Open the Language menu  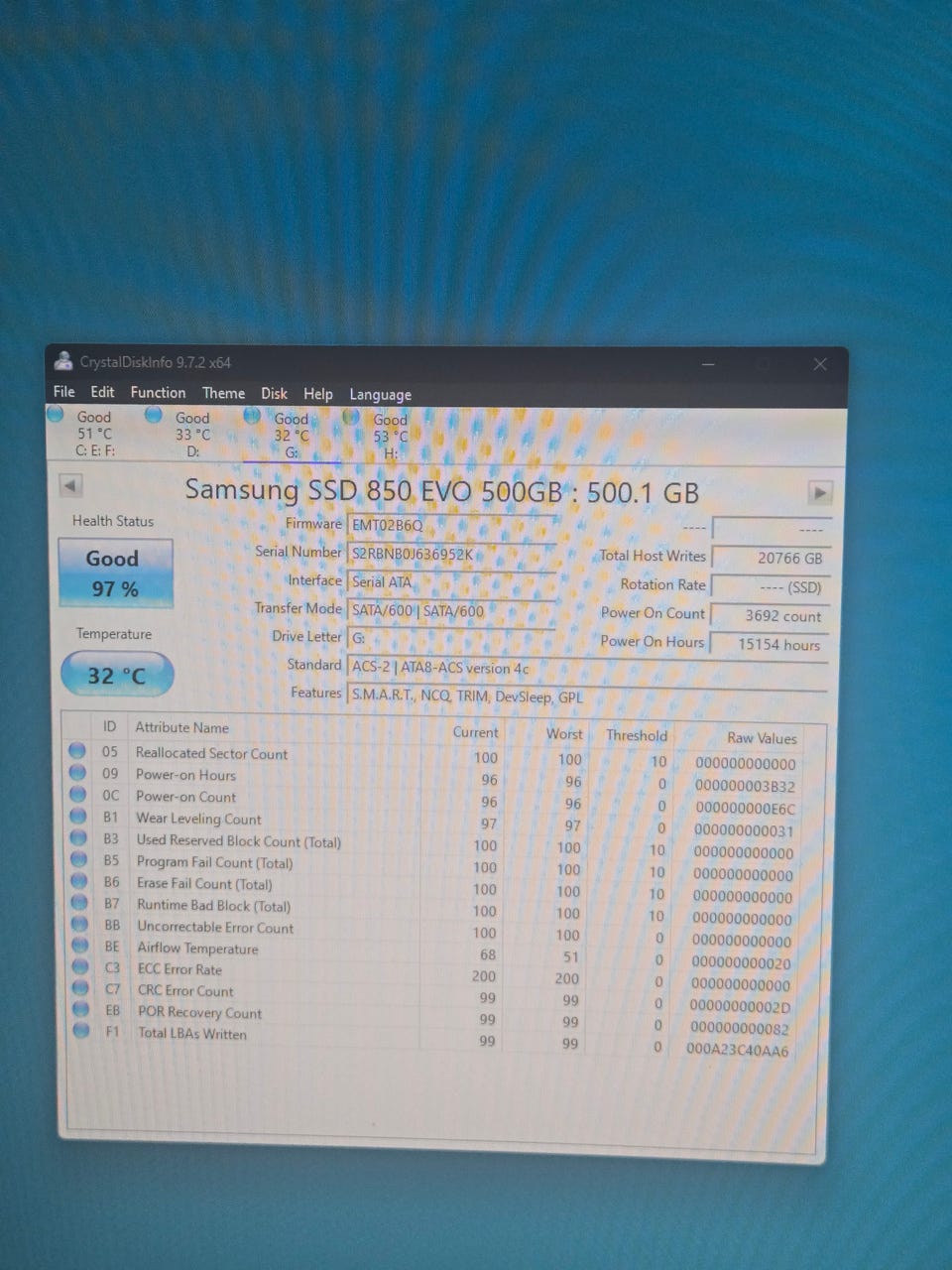(380, 395)
